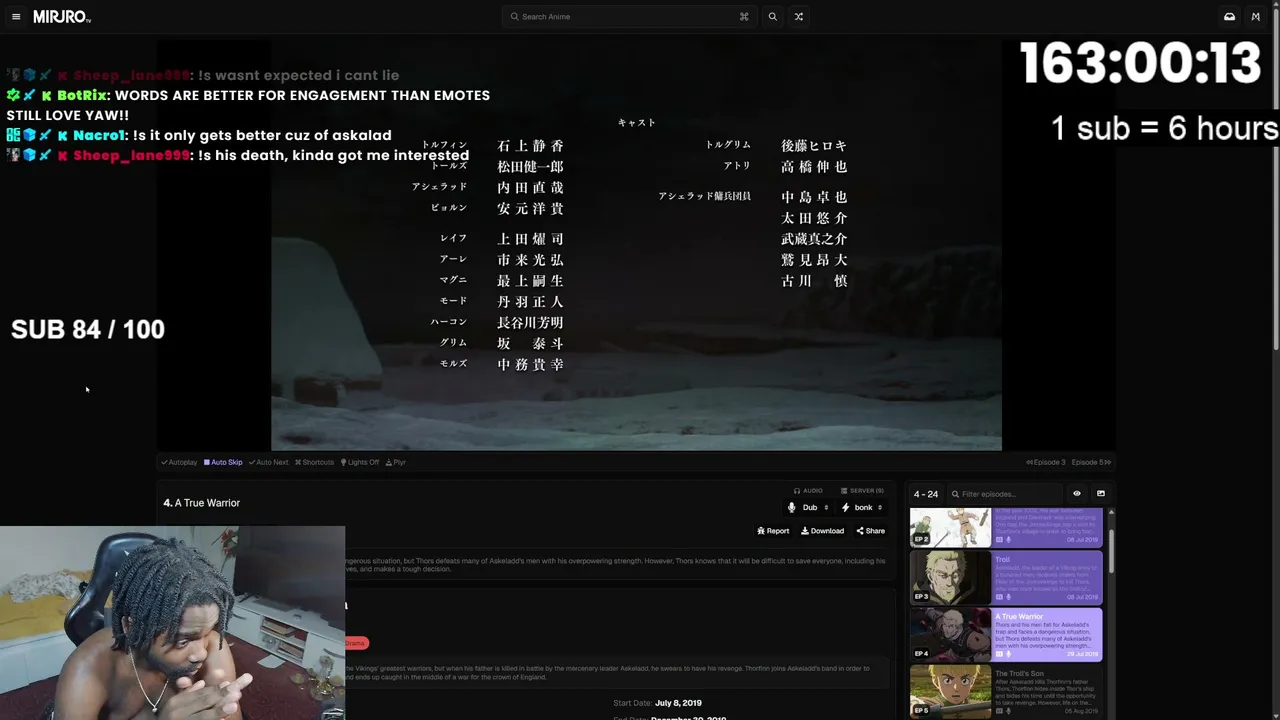
Task: Focus the Search Anime field
Action: tap(629, 17)
